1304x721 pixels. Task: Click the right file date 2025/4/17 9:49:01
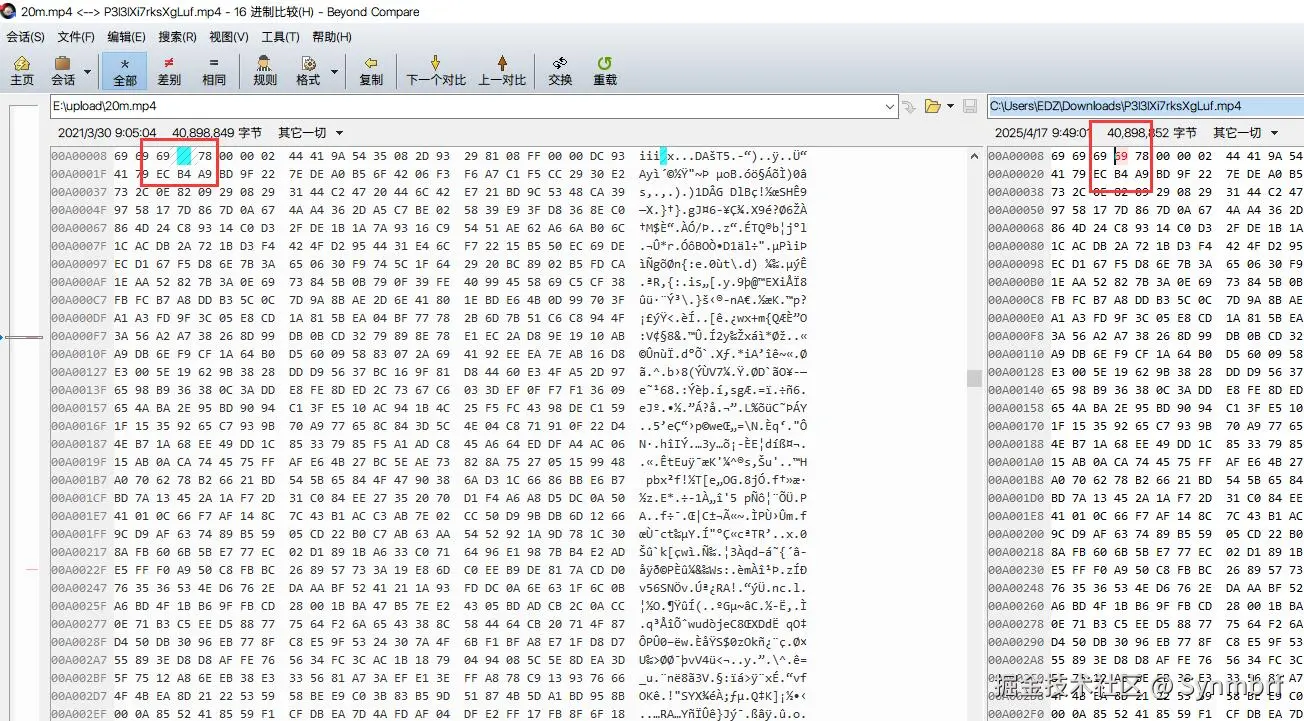click(1042, 132)
